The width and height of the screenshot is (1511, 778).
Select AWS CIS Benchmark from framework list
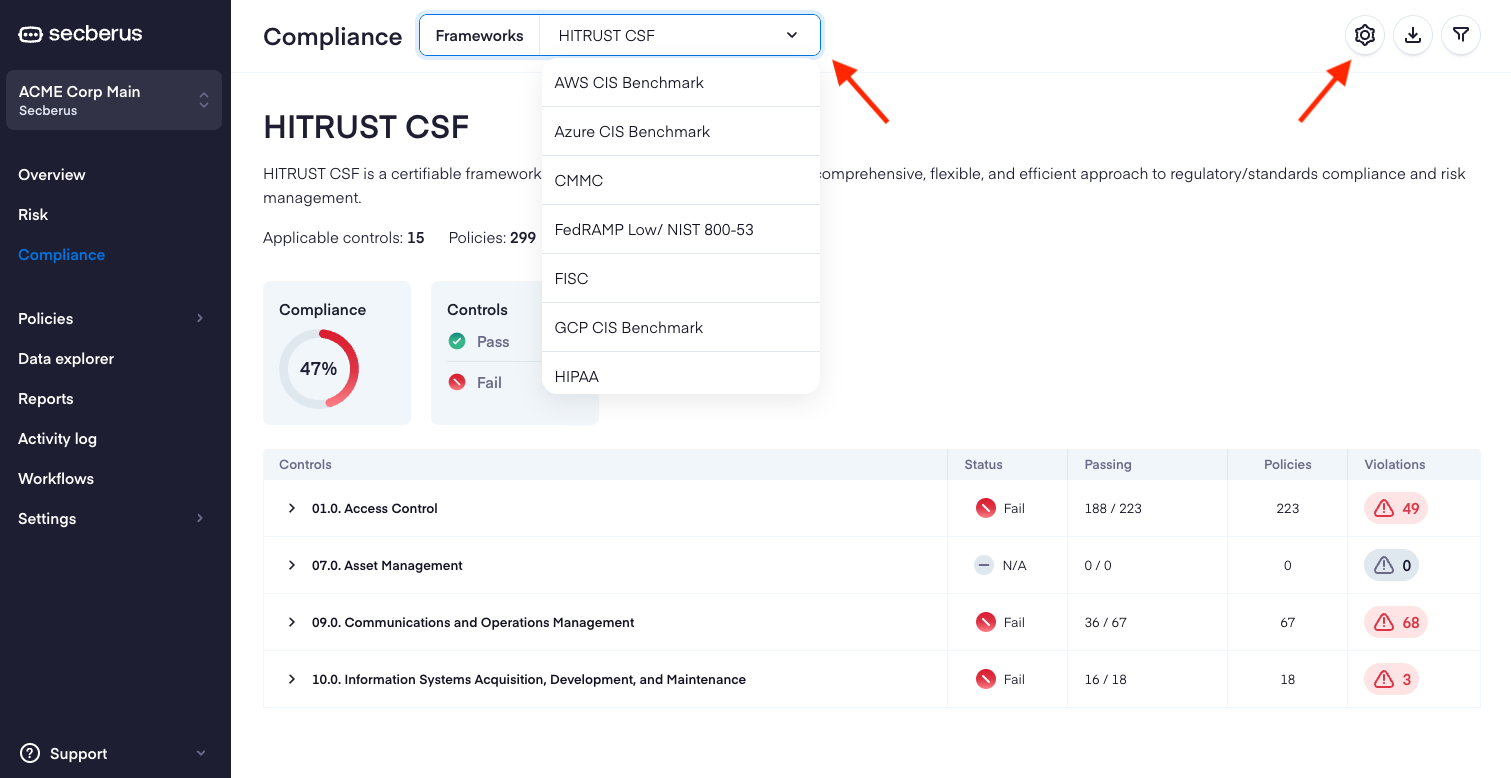681,83
